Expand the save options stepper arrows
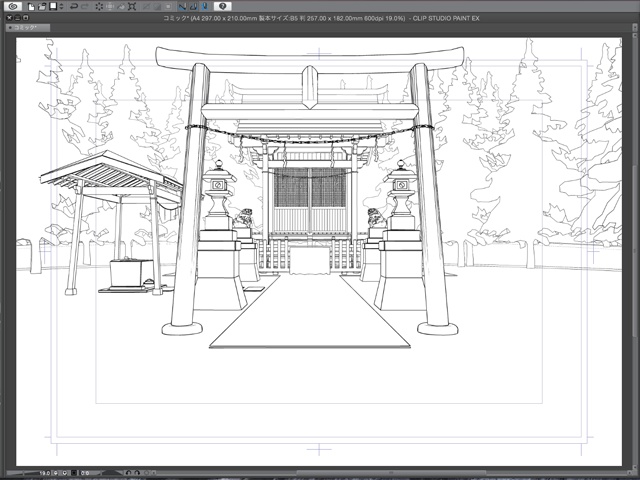This screenshot has width=640, height=480. coord(61,7)
